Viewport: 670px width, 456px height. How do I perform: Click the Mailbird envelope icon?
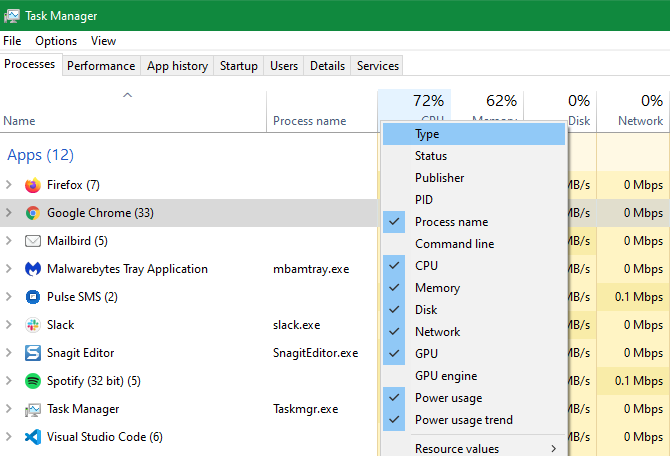click(33, 241)
